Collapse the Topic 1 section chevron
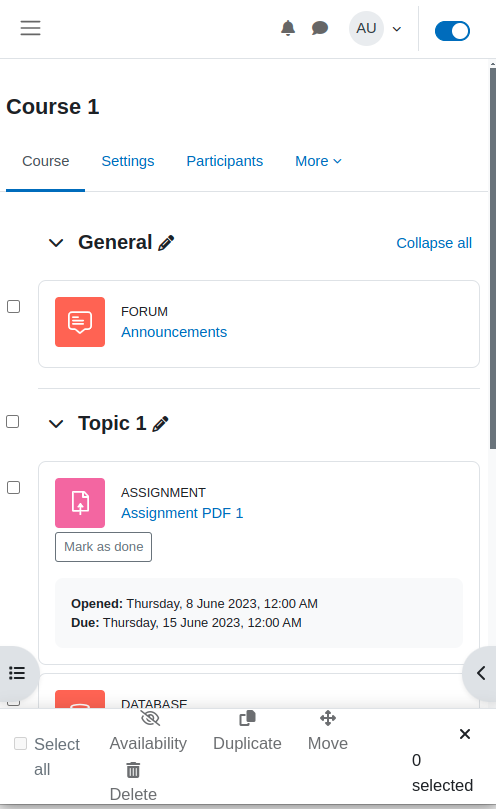The height and width of the screenshot is (809, 496). (x=56, y=424)
